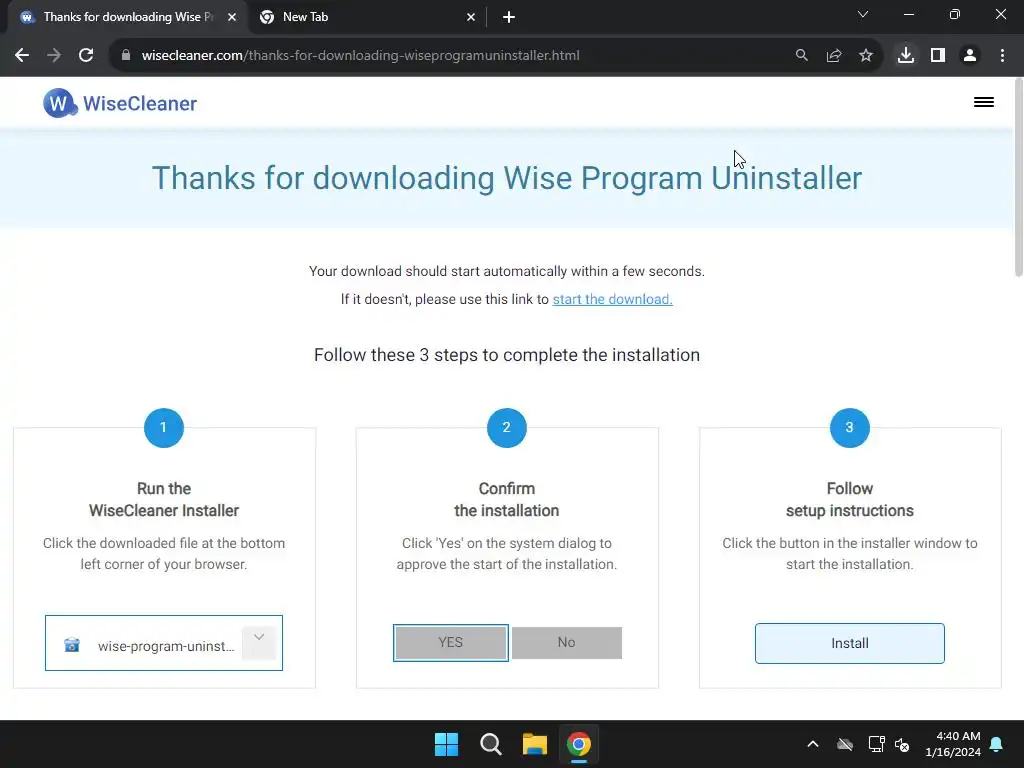Click the muted volume tray icon
1024x768 pixels.
point(902,744)
